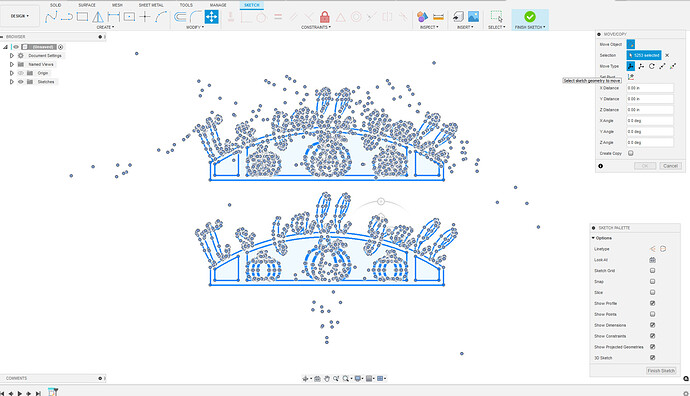Open the Design workspace dropdown
The width and height of the screenshot is (690, 396).
click(20, 16)
